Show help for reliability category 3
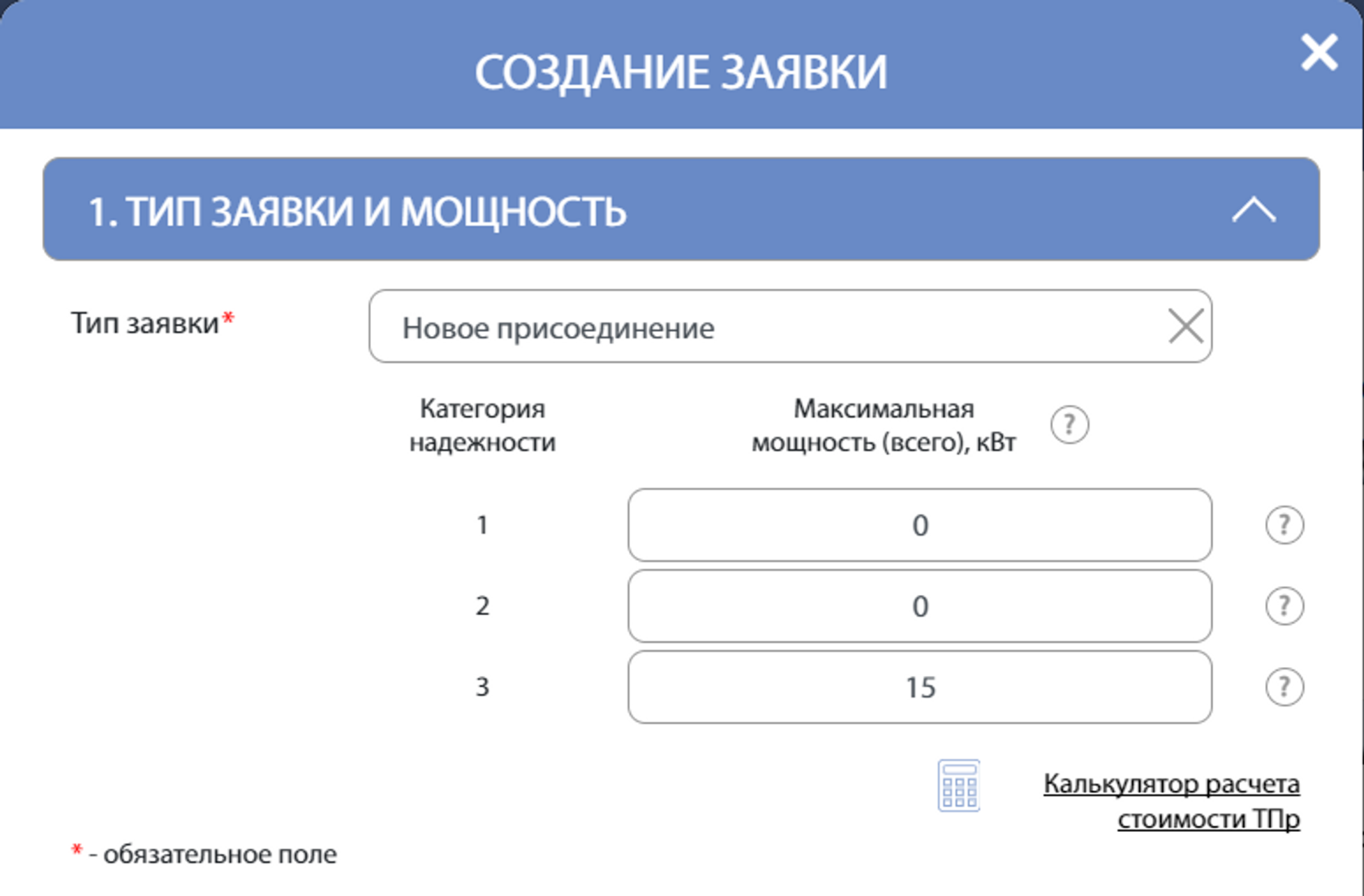Screen dimensions: 1364x896 [x=1284, y=687]
